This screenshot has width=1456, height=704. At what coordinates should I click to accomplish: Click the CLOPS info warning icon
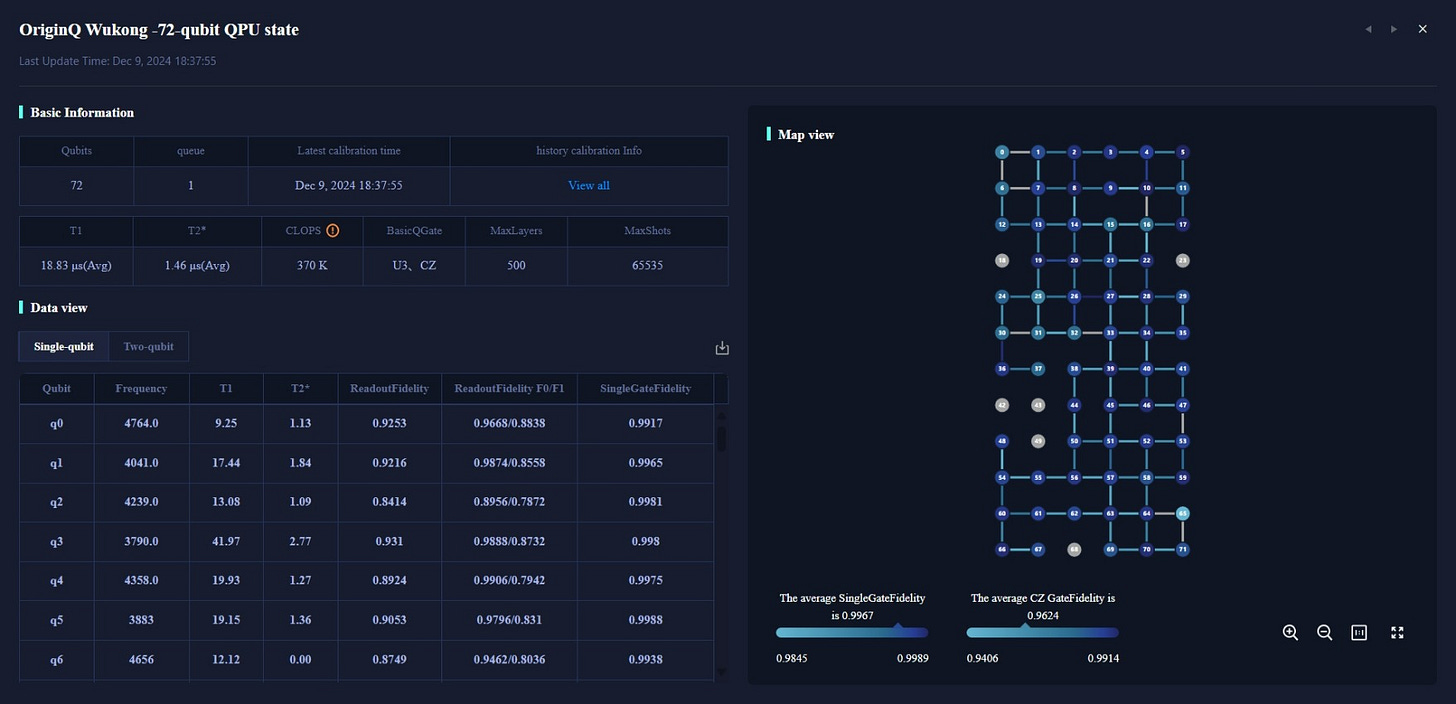coord(333,230)
